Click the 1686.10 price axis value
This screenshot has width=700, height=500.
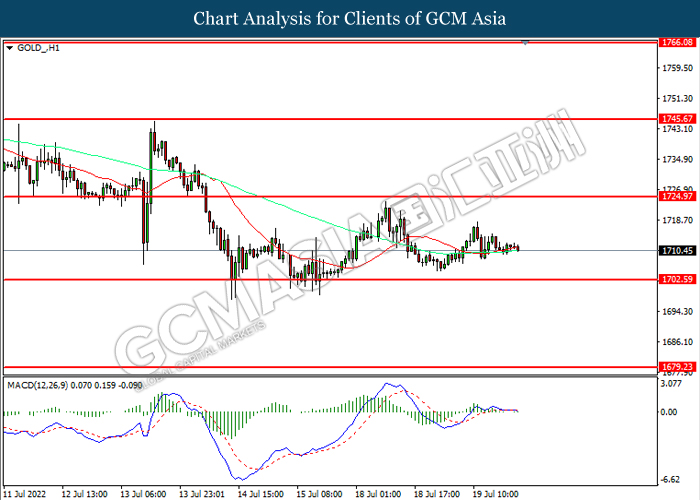click(x=677, y=342)
